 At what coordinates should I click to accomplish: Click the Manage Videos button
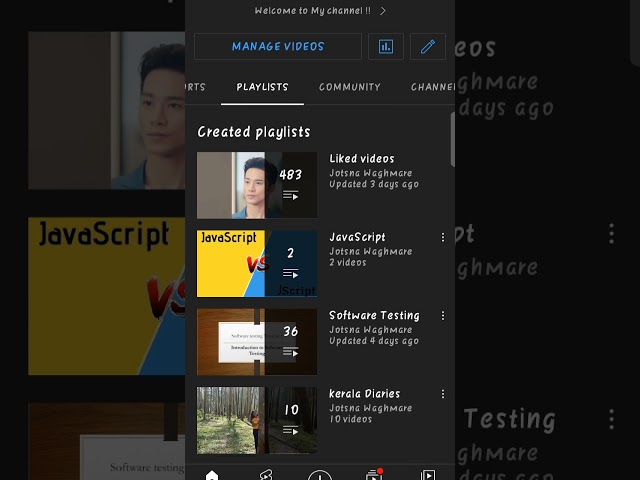278,47
